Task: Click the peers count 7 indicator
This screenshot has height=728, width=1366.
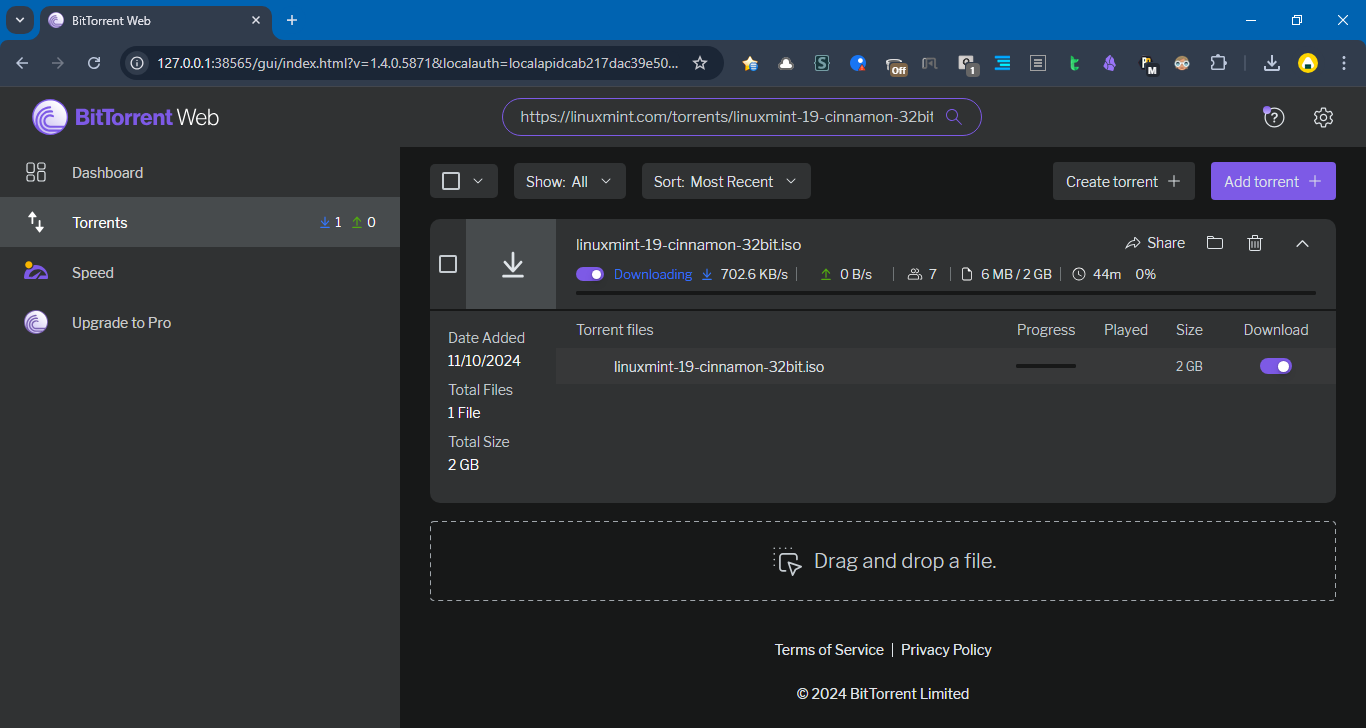Action: [x=922, y=274]
